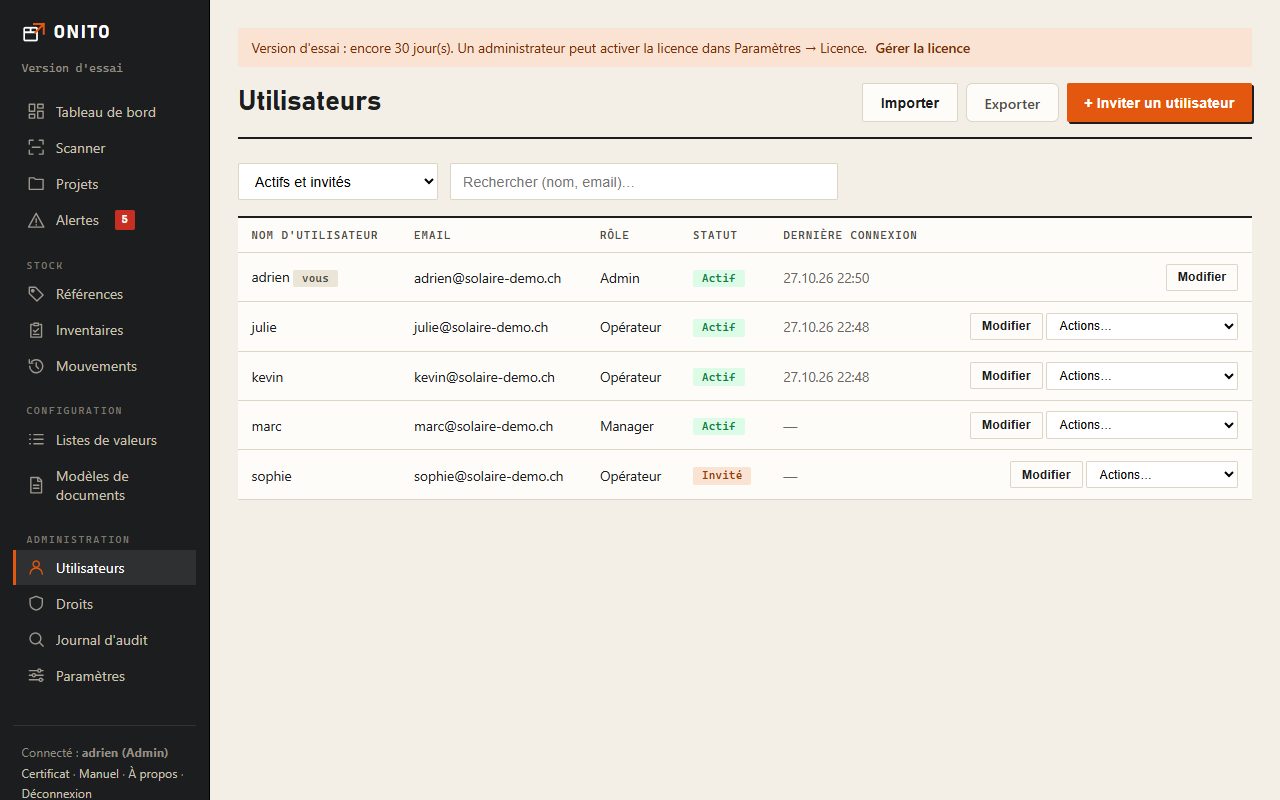Click the Manager role cell for marc
Screen dimensions: 1280x800
point(627,426)
